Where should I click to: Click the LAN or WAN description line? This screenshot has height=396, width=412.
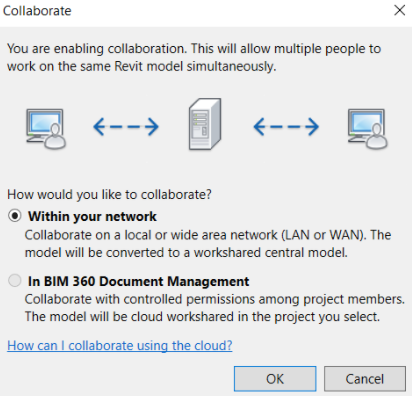coord(208,235)
